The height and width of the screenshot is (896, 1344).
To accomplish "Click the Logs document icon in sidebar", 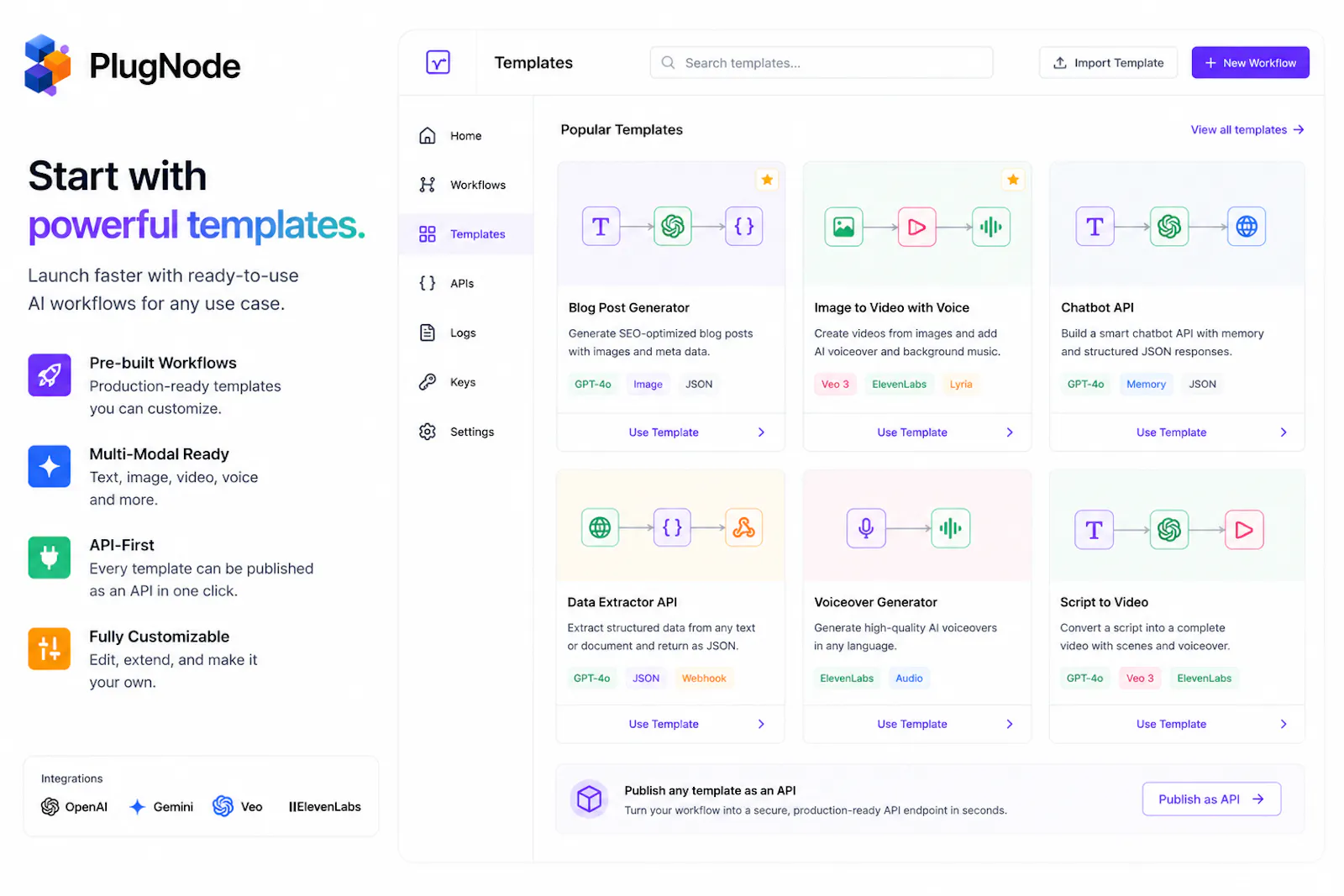I will (428, 333).
